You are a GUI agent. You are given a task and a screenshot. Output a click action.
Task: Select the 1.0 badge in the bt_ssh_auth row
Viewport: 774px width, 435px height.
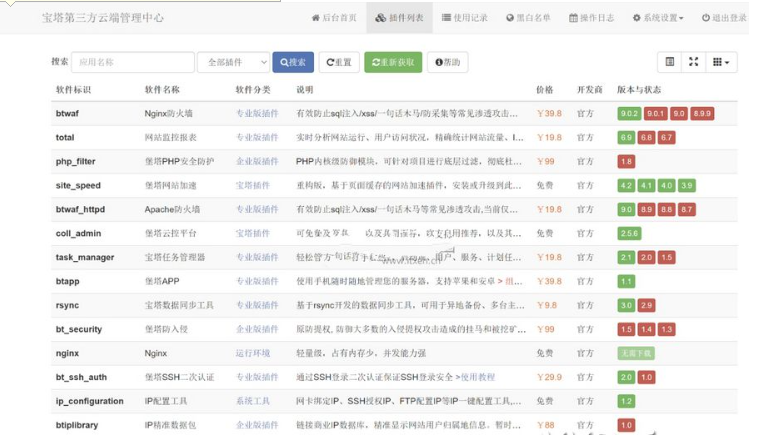tap(647, 377)
